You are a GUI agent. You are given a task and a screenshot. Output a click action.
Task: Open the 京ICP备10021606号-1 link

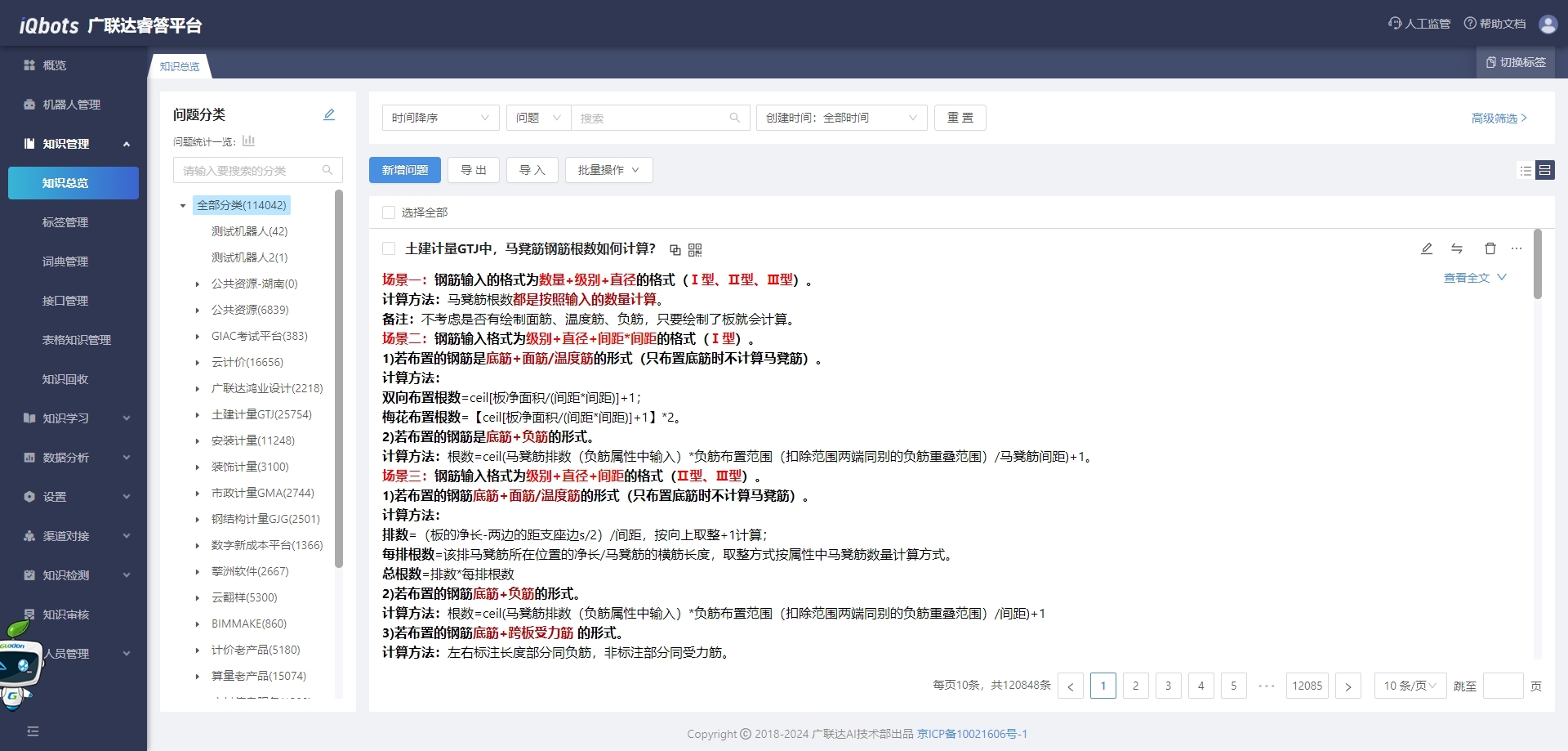(x=972, y=734)
